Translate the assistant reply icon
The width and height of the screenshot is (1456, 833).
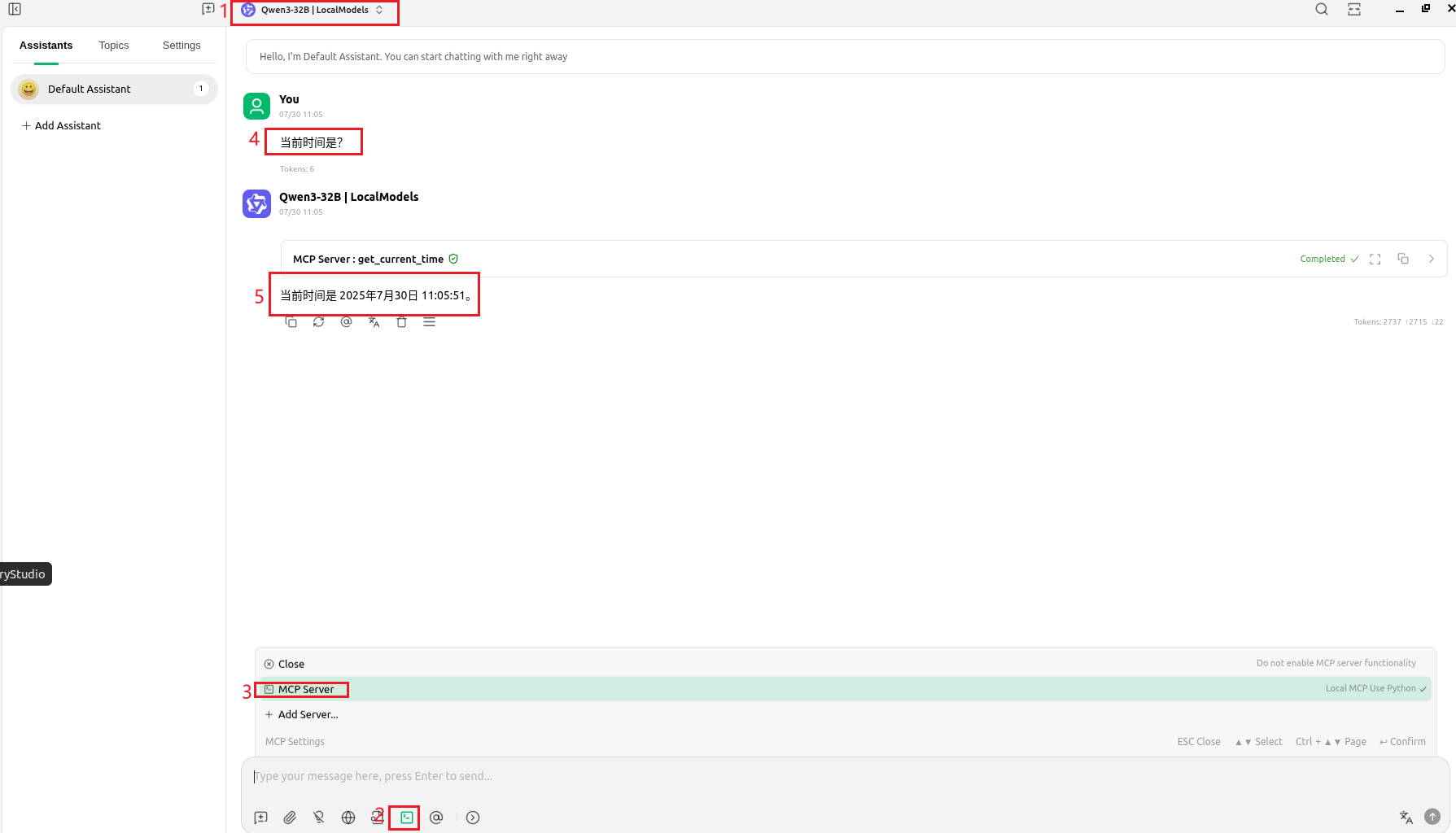pyautogui.click(x=374, y=322)
